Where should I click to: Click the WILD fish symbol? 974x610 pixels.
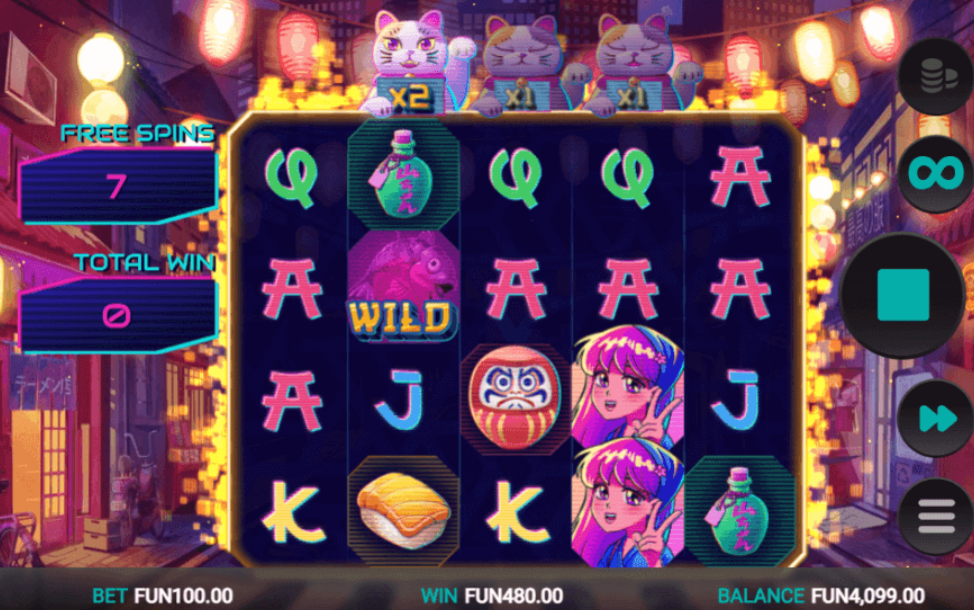click(x=404, y=288)
